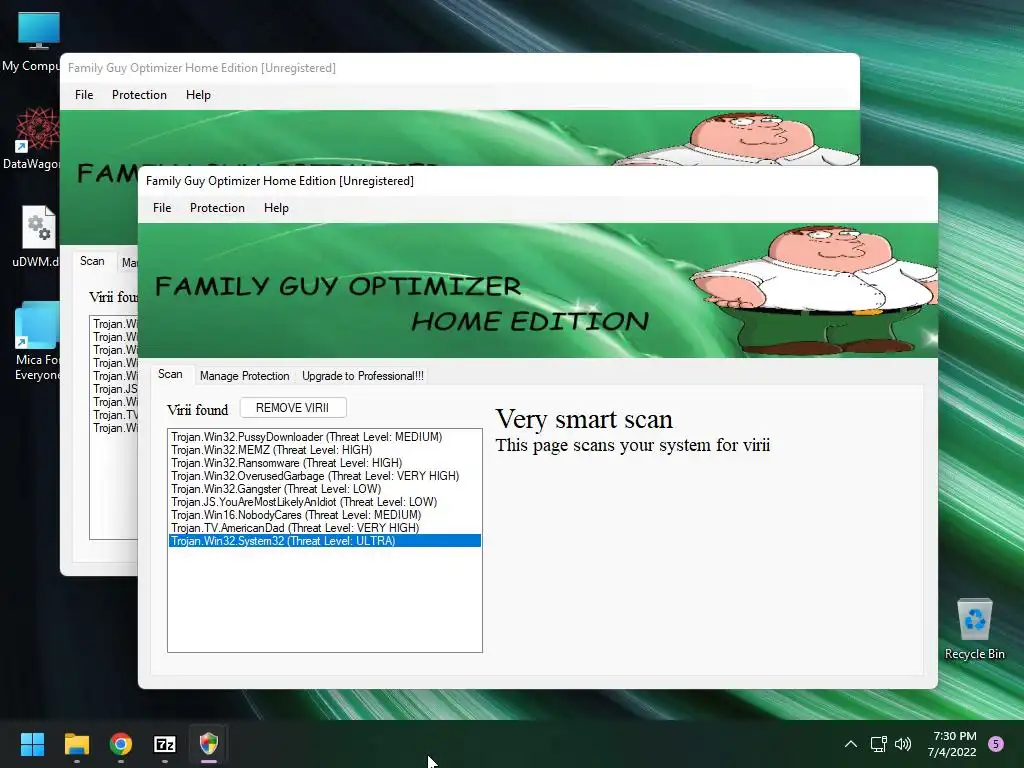Select Trojan.TV.AmericanDad list entry

tap(325, 528)
